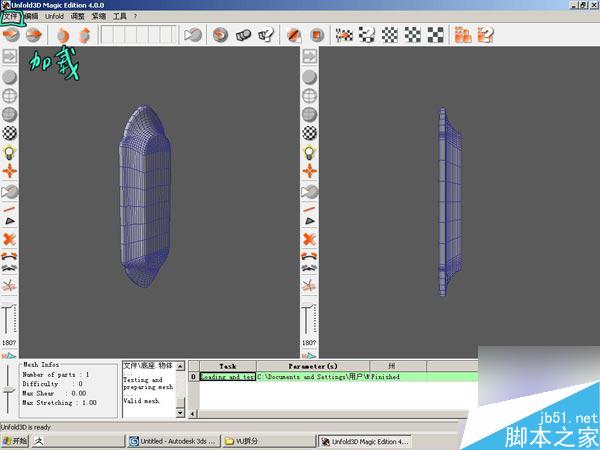This screenshot has height=450, width=600.
Task: Switch to Untitled - Autodesk 3ds taskbar window
Action: 173,441
